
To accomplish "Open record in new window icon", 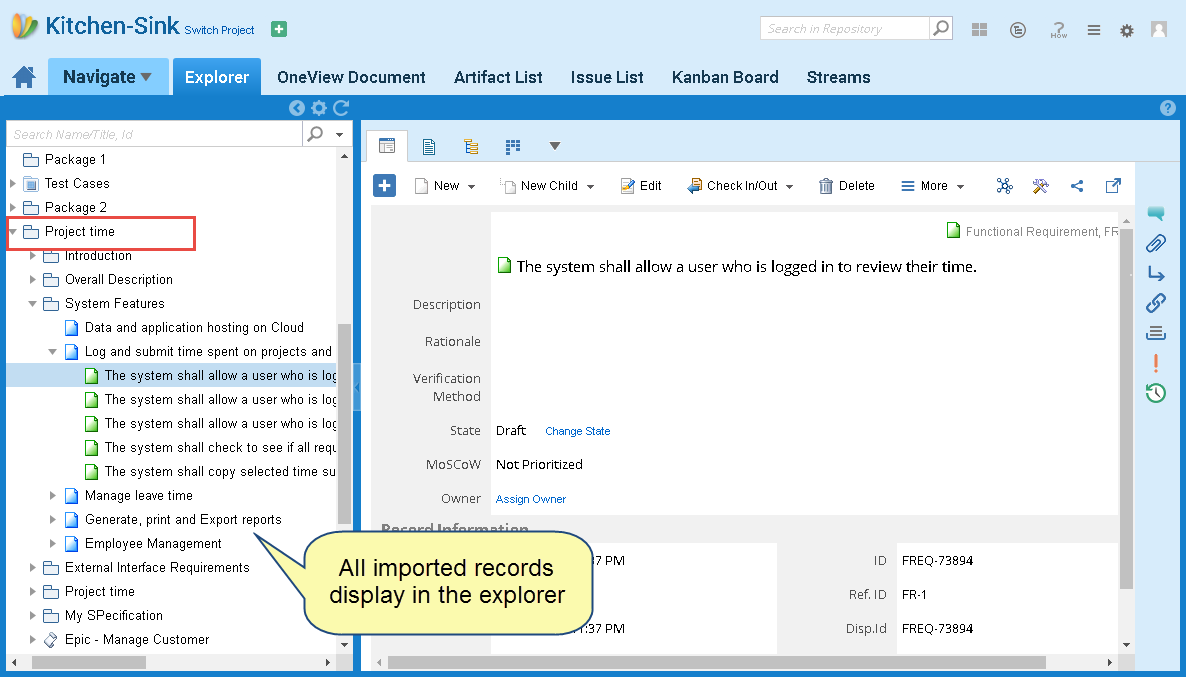I will (x=1113, y=185).
